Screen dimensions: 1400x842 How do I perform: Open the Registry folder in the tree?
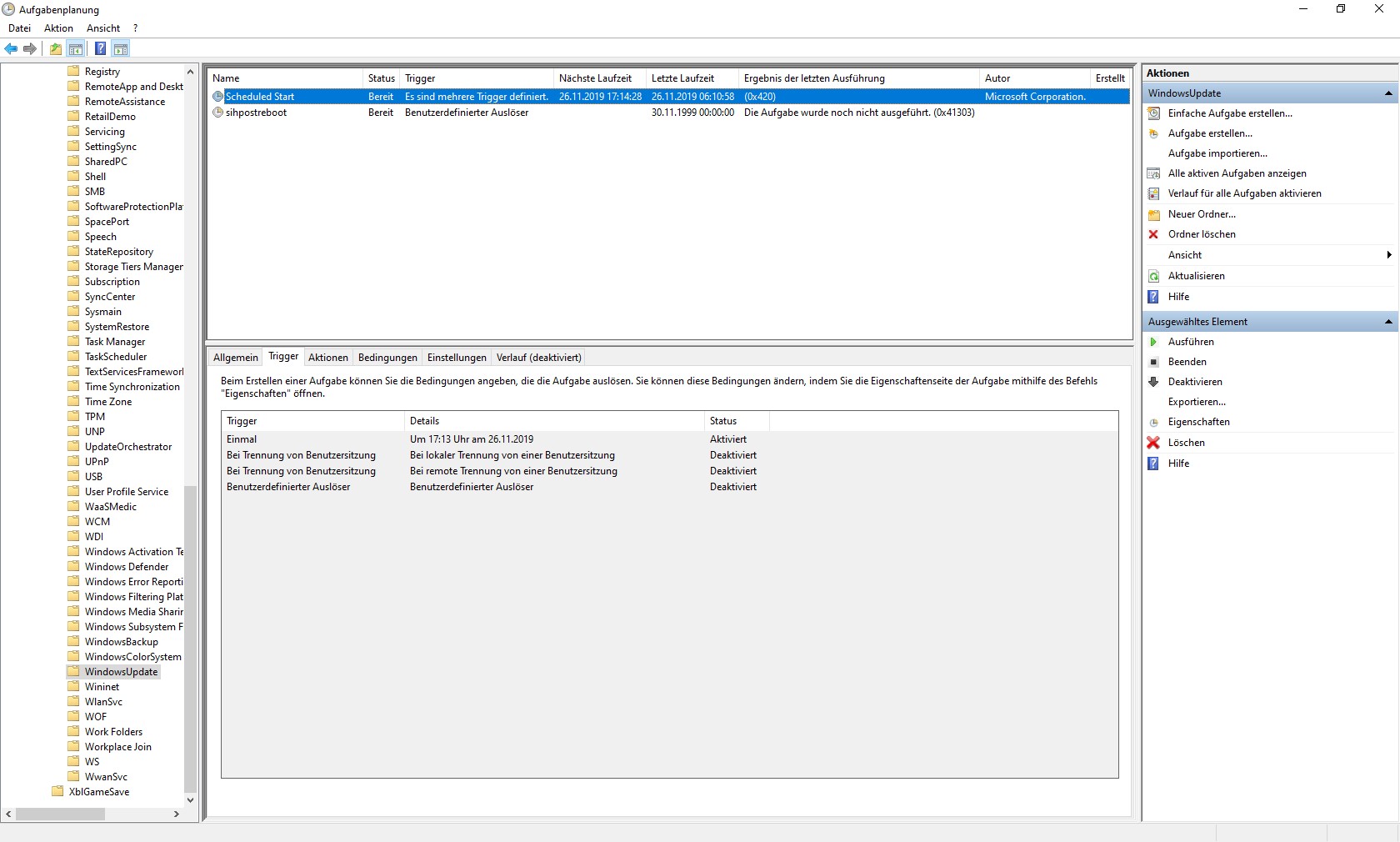coord(102,72)
